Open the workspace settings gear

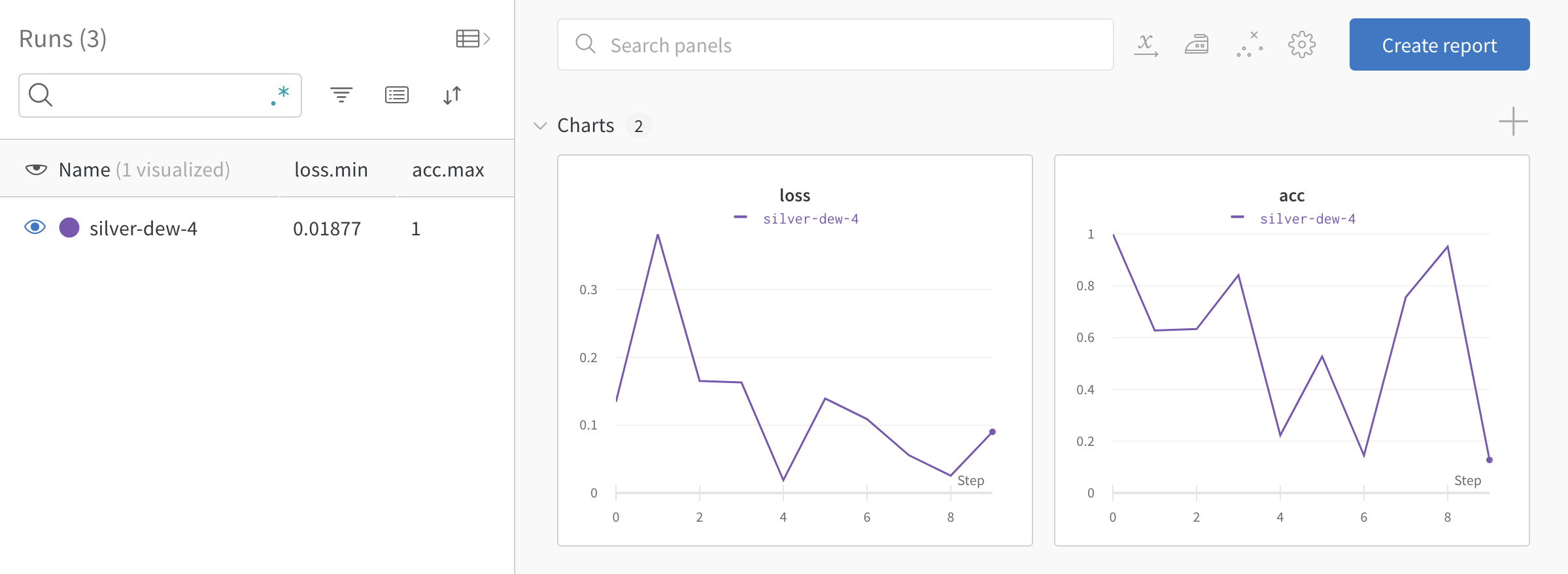pos(1301,44)
